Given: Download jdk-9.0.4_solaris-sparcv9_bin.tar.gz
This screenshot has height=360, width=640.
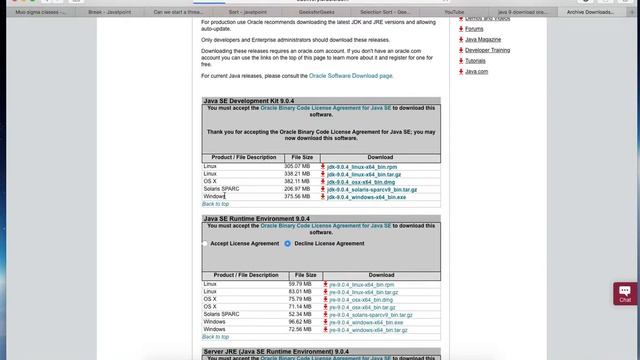Looking at the screenshot, I should 372,190.
